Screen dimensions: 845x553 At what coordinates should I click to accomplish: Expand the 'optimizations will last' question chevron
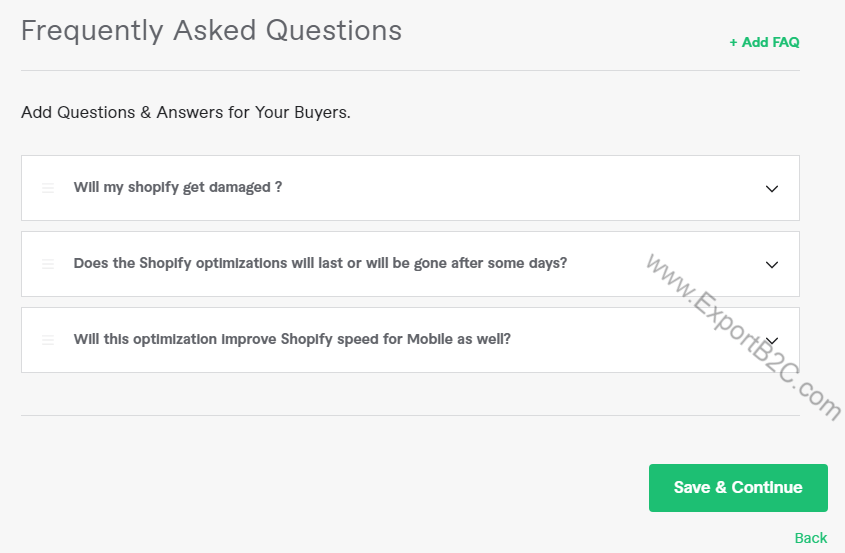click(x=771, y=264)
